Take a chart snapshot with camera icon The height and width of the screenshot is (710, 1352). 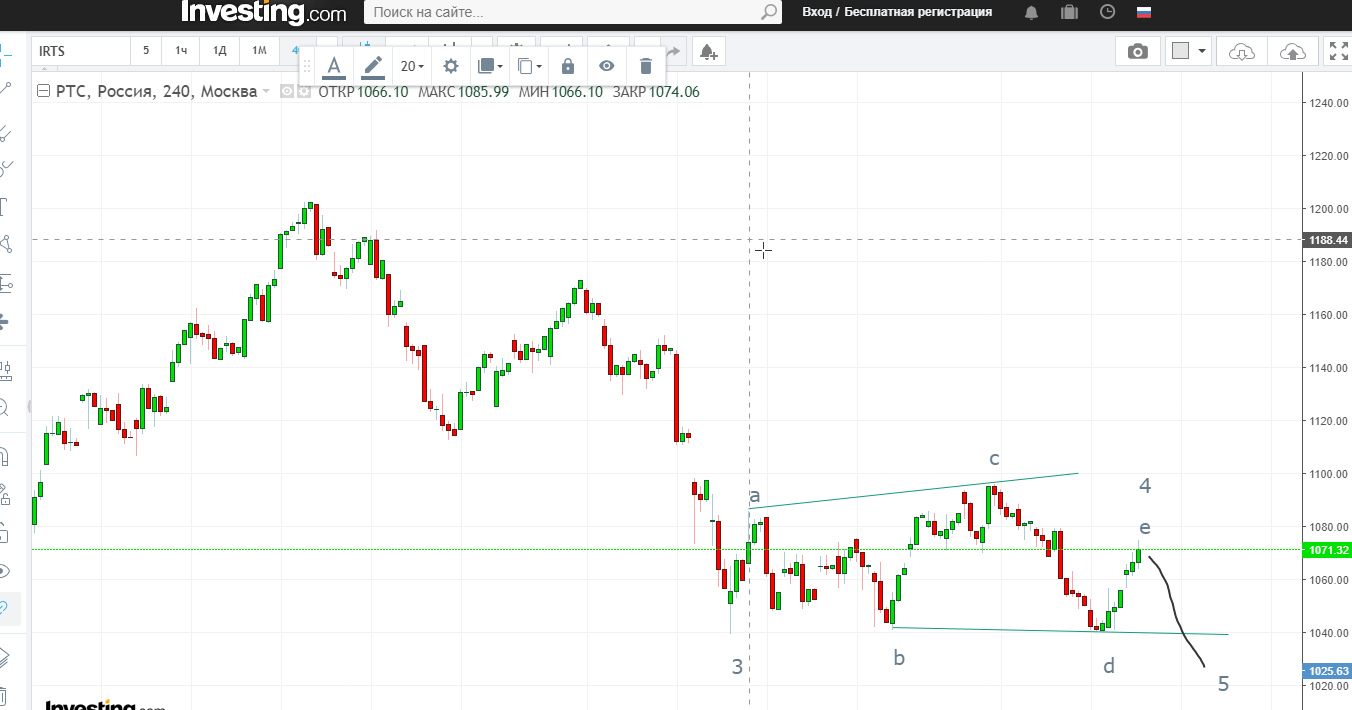[1137, 51]
